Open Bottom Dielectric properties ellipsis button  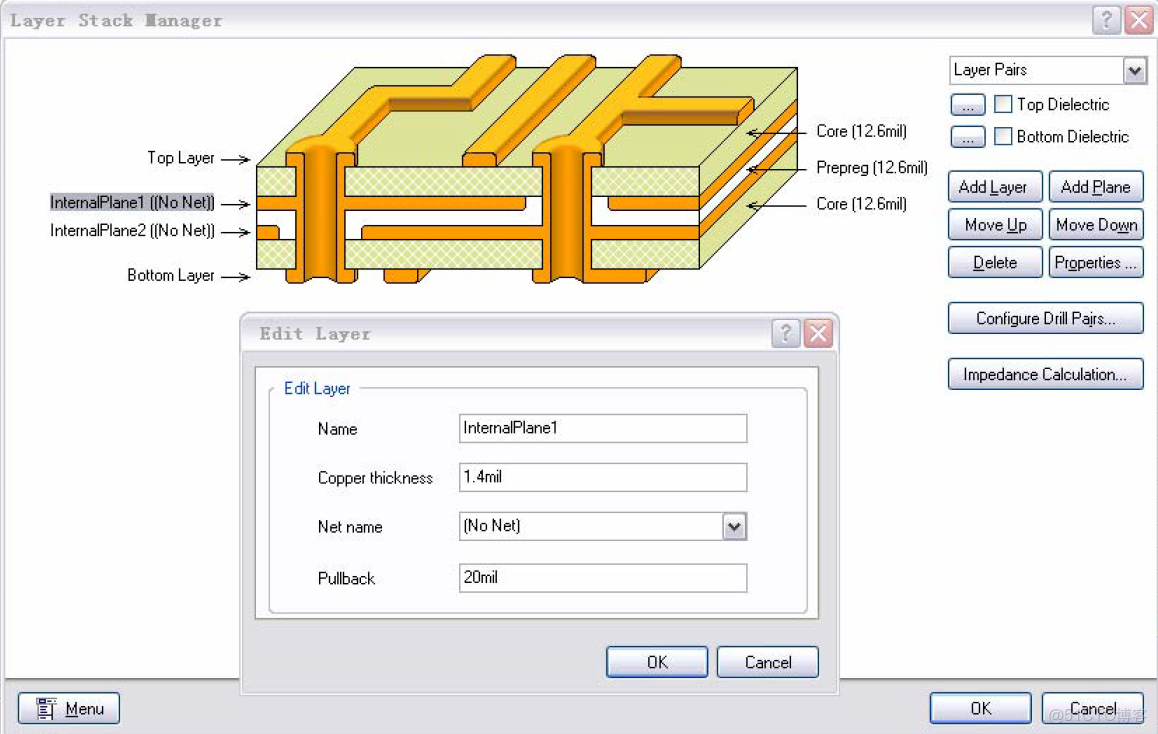click(967, 137)
